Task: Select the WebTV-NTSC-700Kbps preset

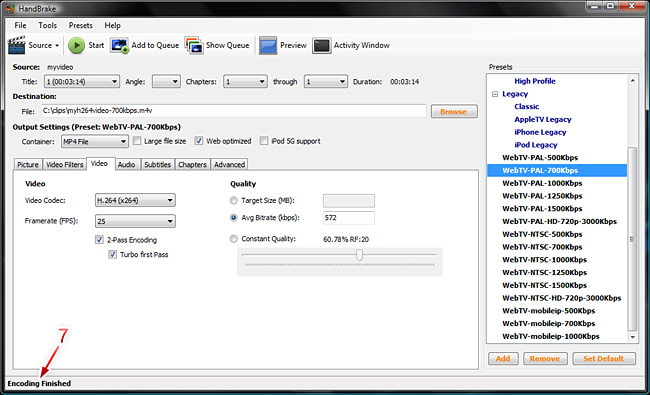Action: click(542, 247)
